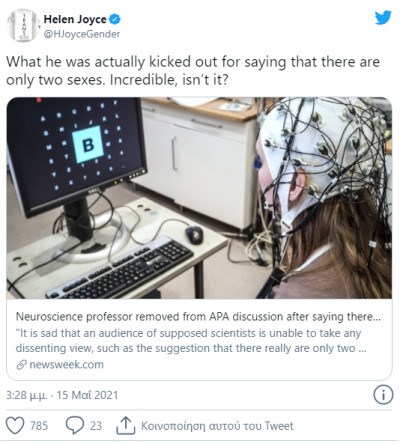Open the tweet timestamp 15 Μαΐ 2021

pyautogui.click(x=87, y=395)
